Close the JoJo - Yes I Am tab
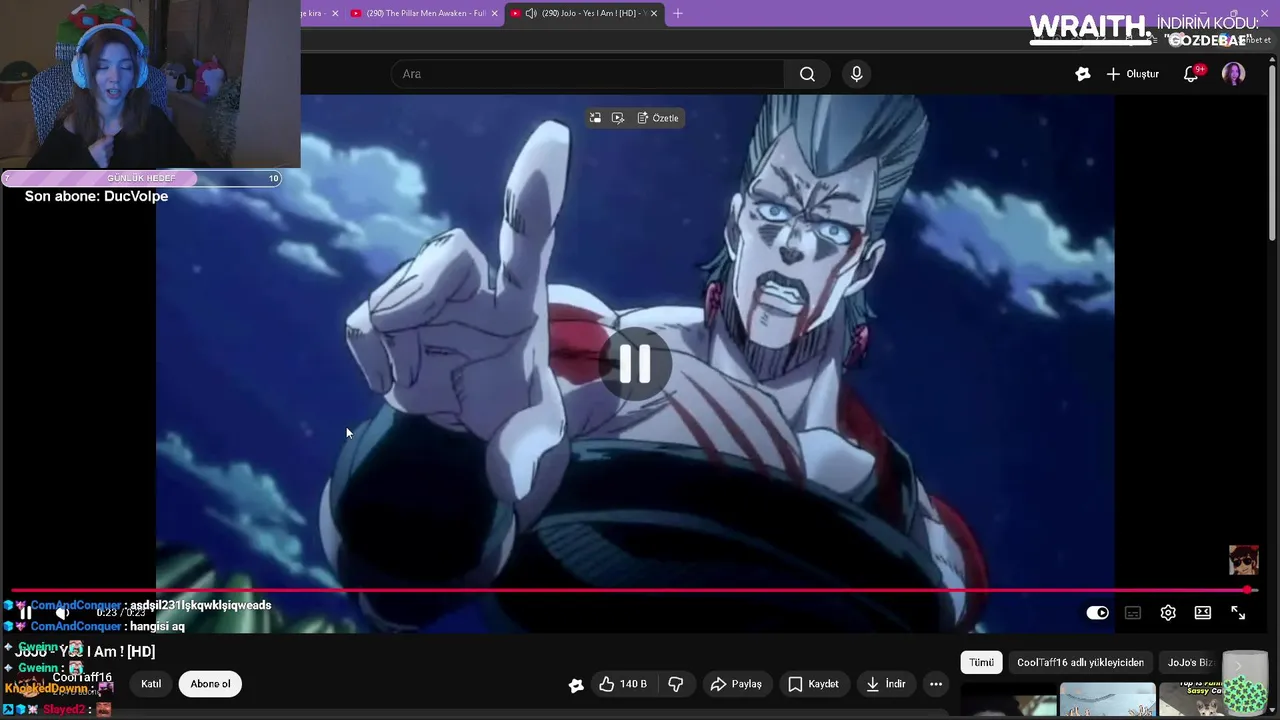Image resolution: width=1280 pixels, height=720 pixels. [654, 13]
